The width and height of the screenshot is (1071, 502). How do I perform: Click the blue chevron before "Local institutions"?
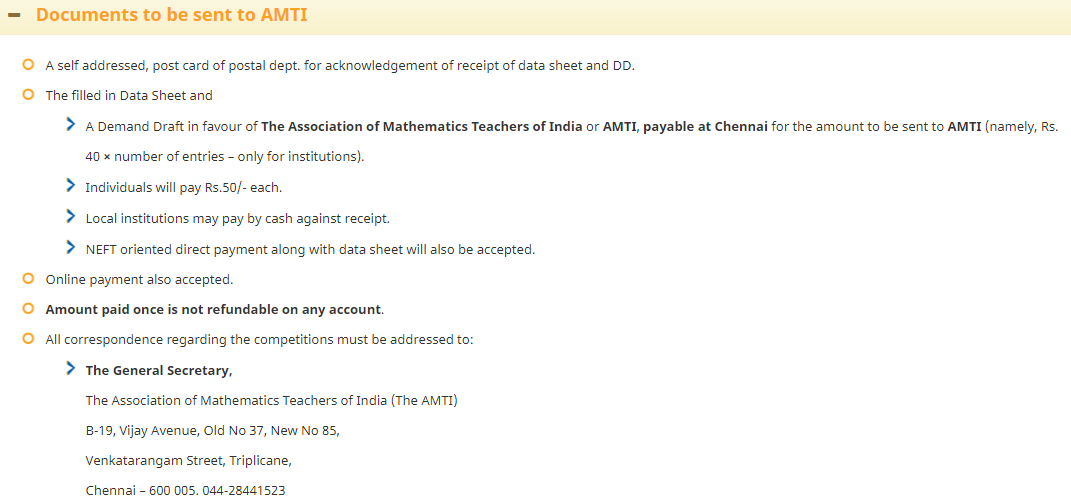pyautogui.click(x=70, y=216)
